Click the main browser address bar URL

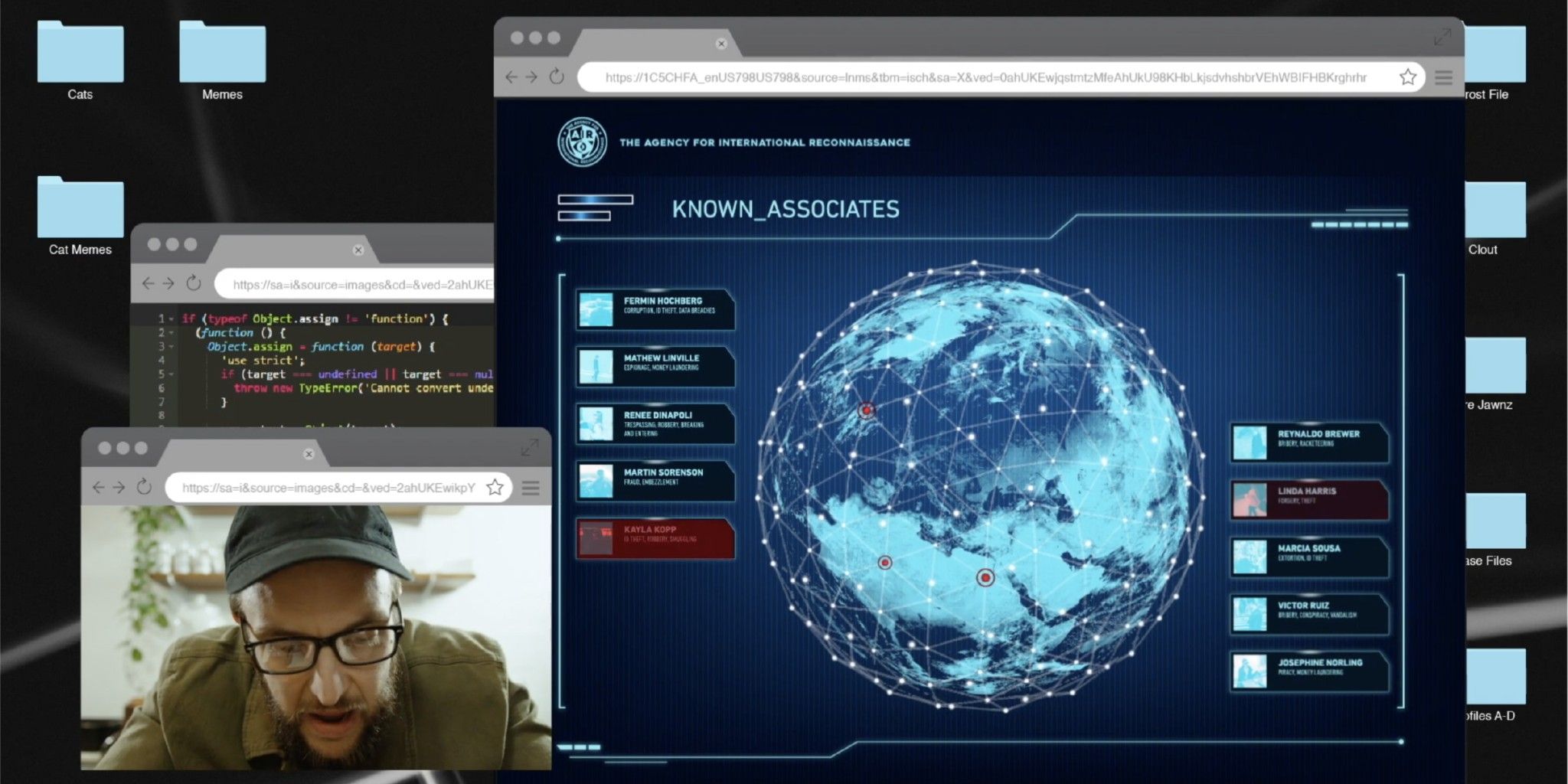[x=985, y=77]
